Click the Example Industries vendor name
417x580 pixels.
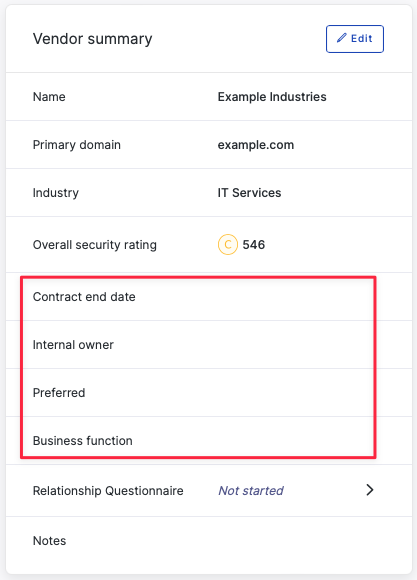[272, 97]
